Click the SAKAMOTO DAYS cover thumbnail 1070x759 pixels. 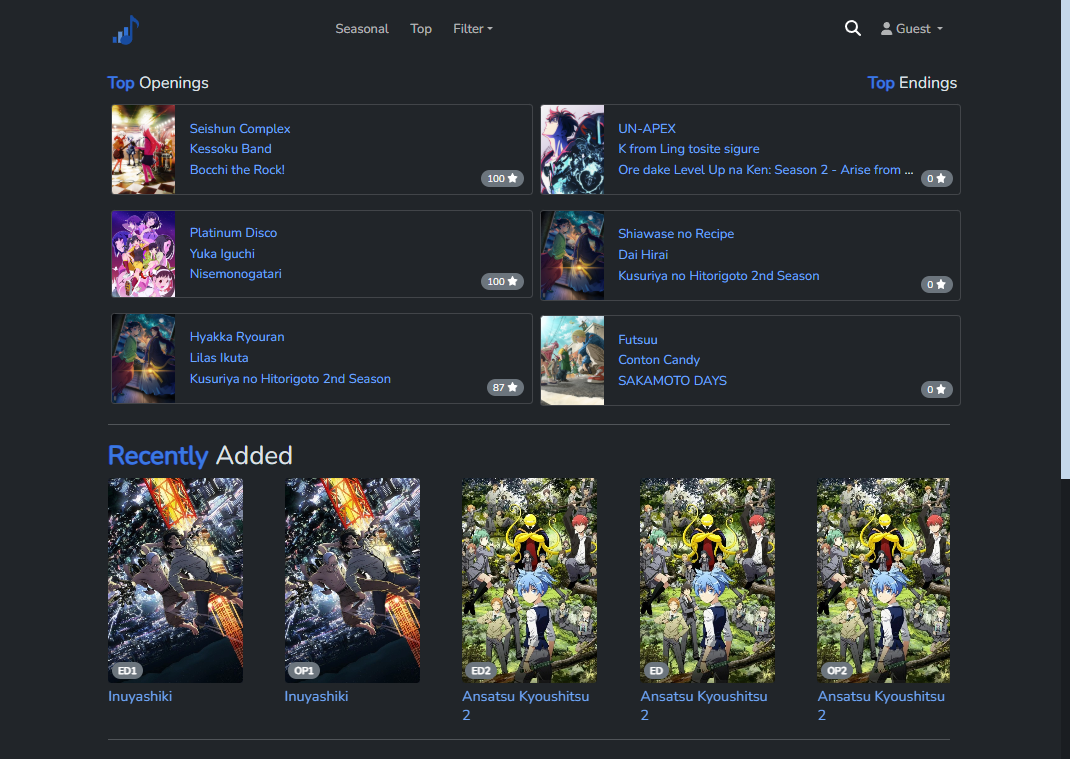[x=573, y=360]
